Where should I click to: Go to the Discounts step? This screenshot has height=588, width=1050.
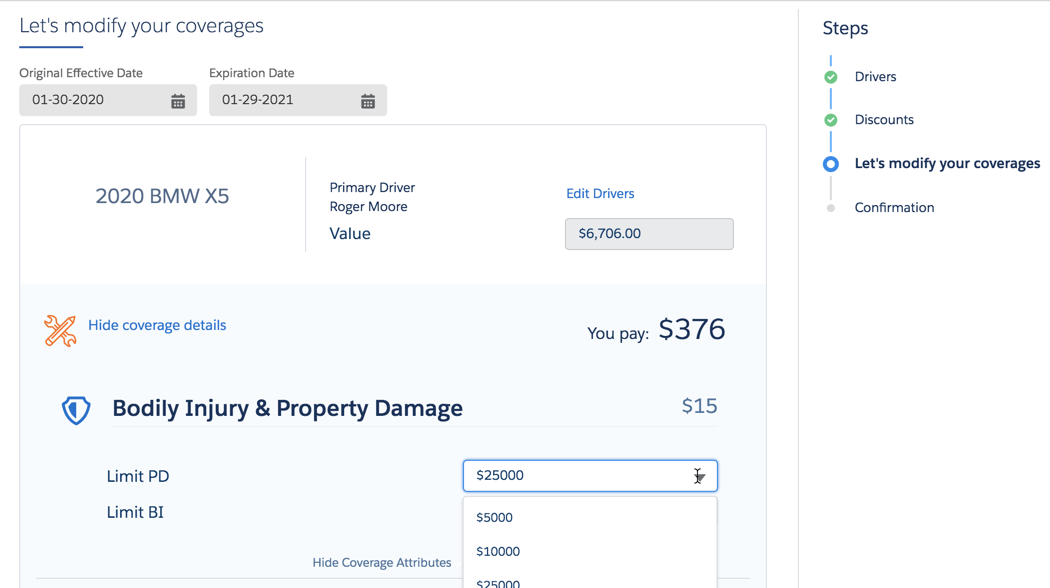(884, 120)
